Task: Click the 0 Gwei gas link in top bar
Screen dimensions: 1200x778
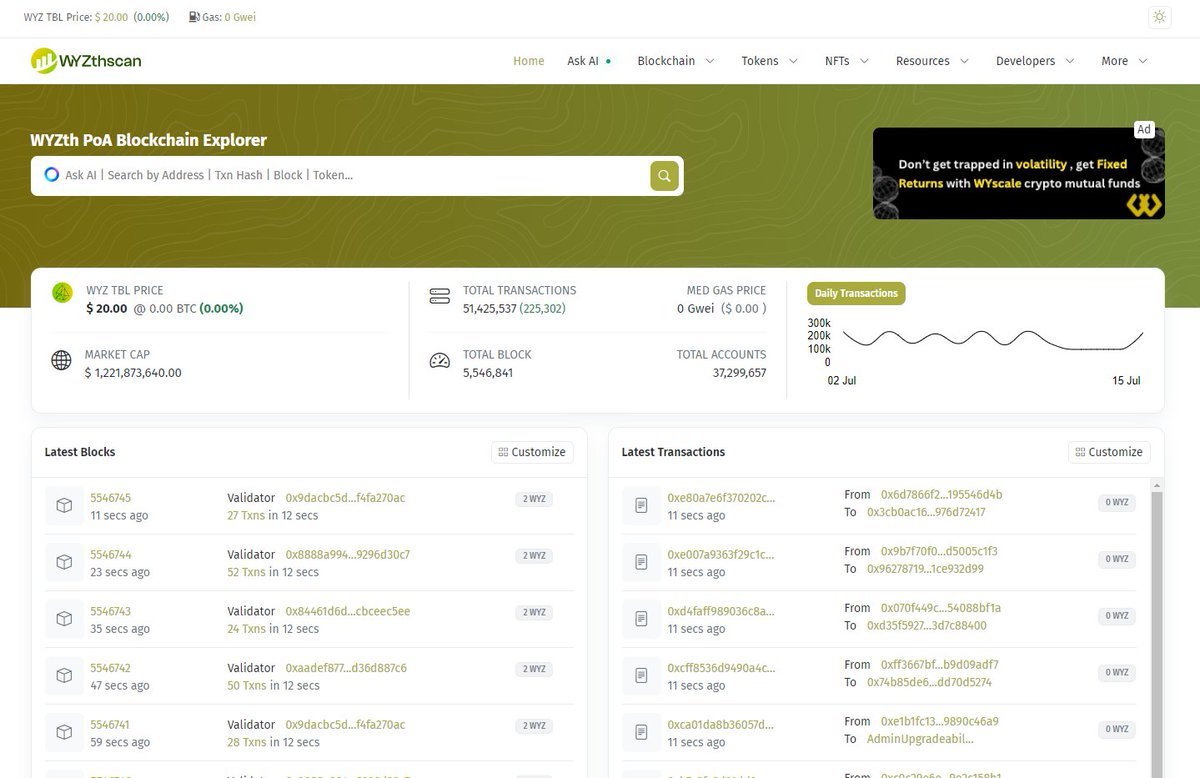Action: (x=240, y=17)
